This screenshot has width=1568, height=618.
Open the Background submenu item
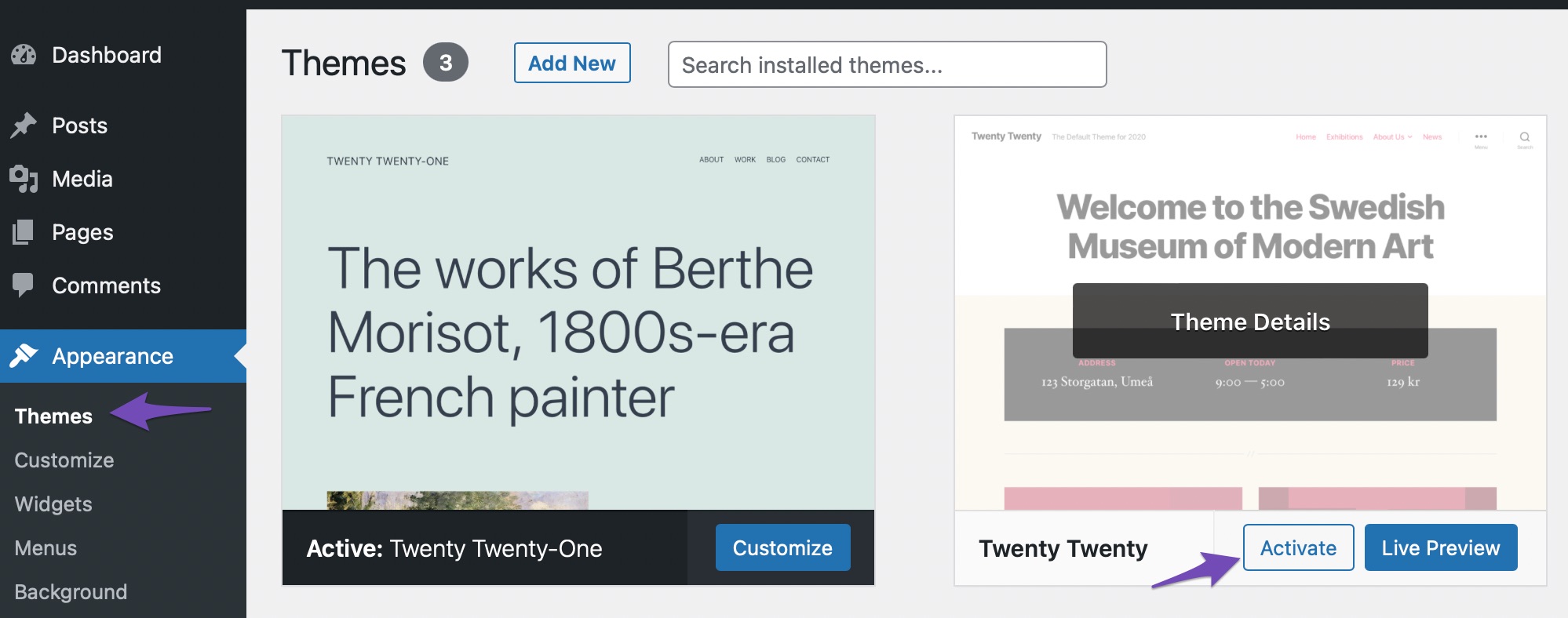point(71,591)
